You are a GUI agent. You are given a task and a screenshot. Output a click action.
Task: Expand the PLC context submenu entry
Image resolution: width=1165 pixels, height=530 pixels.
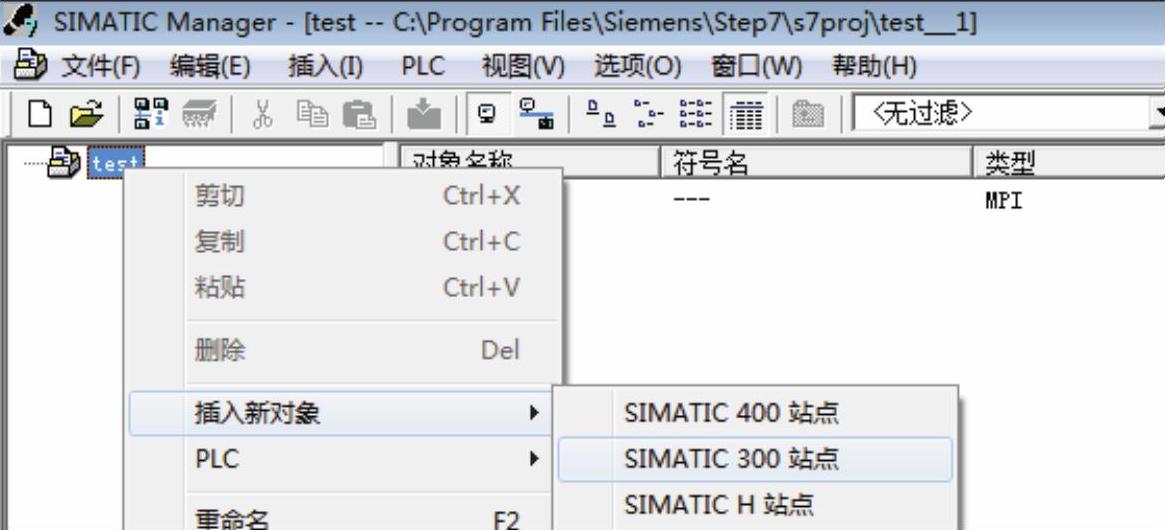[x=343, y=459]
